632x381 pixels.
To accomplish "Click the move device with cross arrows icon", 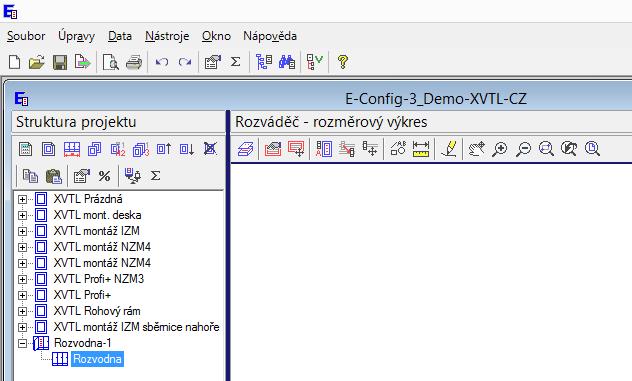I will 370,149.
